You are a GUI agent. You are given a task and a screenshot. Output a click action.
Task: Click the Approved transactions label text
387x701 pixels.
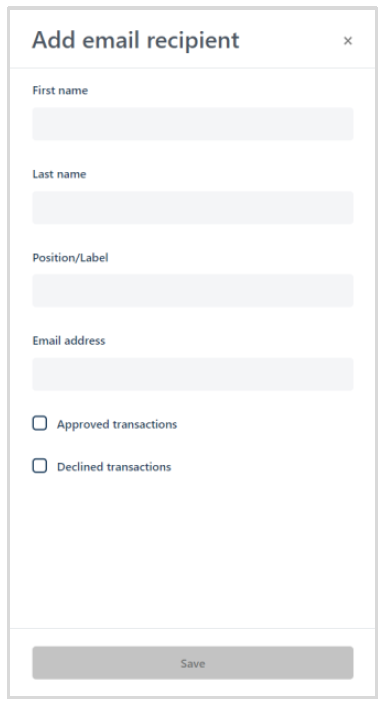(117, 424)
